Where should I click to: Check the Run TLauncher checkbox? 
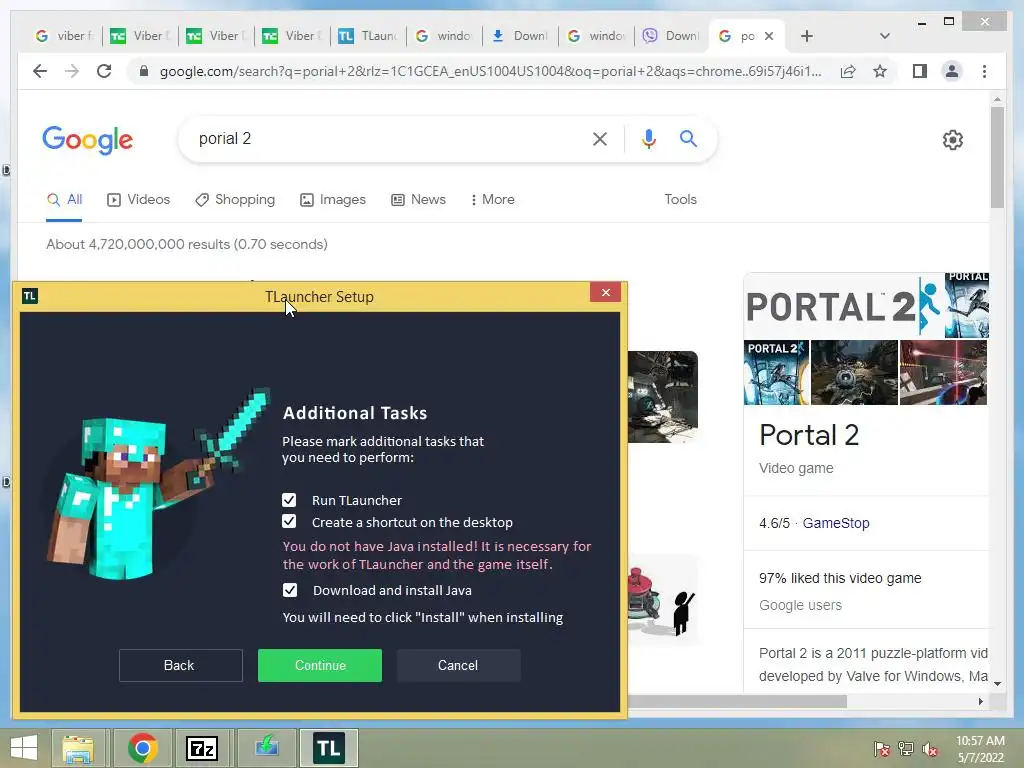[289, 500]
